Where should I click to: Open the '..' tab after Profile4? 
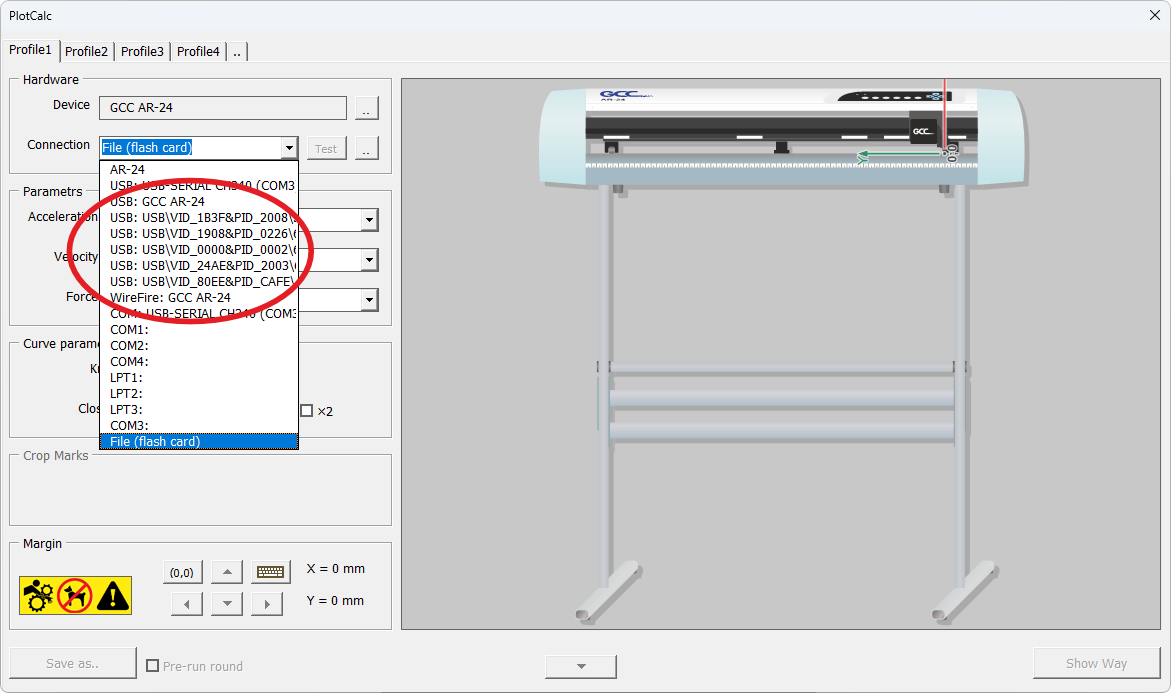237,52
